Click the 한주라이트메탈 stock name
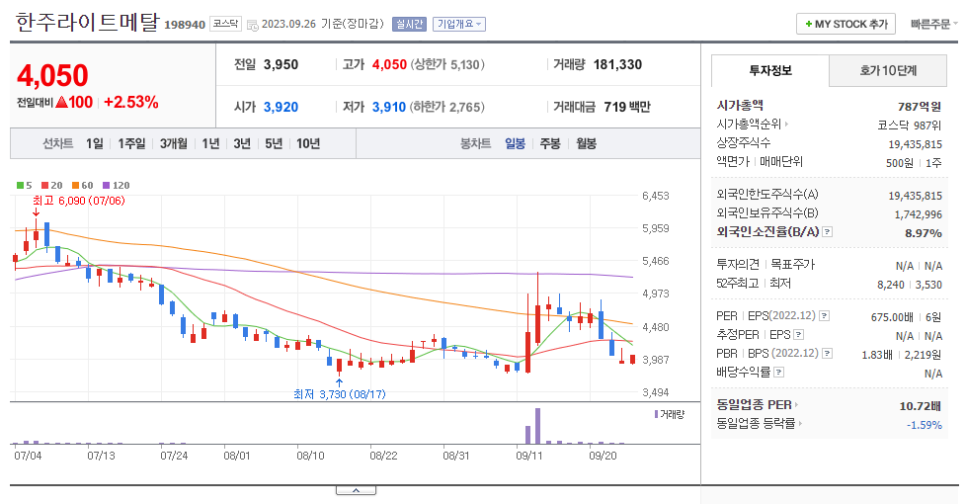This screenshot has width=966, height=504. coord(87,22)
